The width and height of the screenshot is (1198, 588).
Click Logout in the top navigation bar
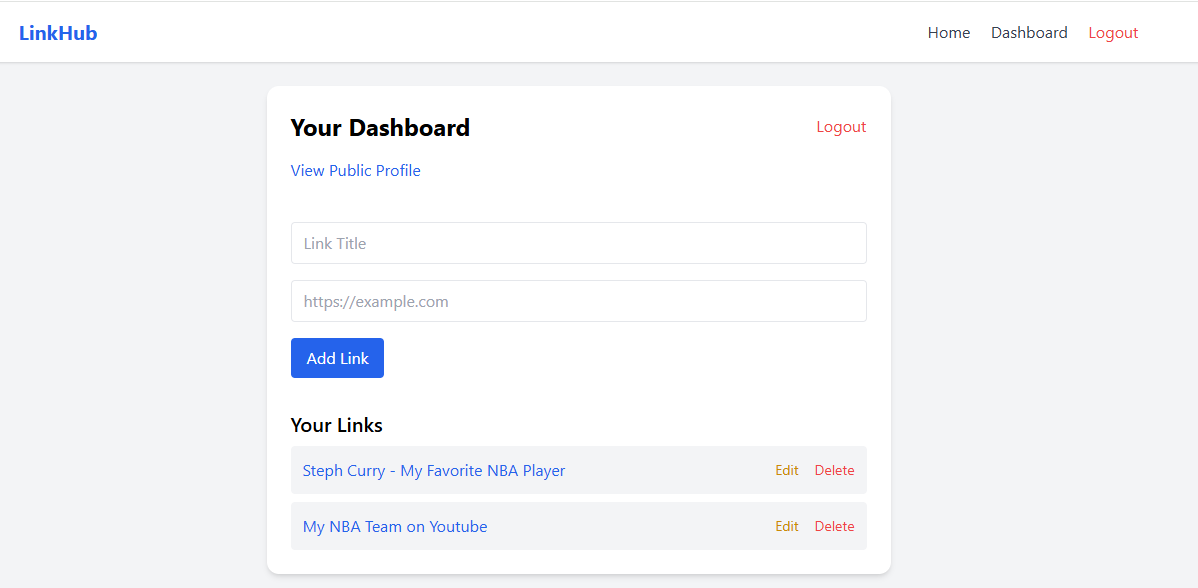pos(1113,32)
